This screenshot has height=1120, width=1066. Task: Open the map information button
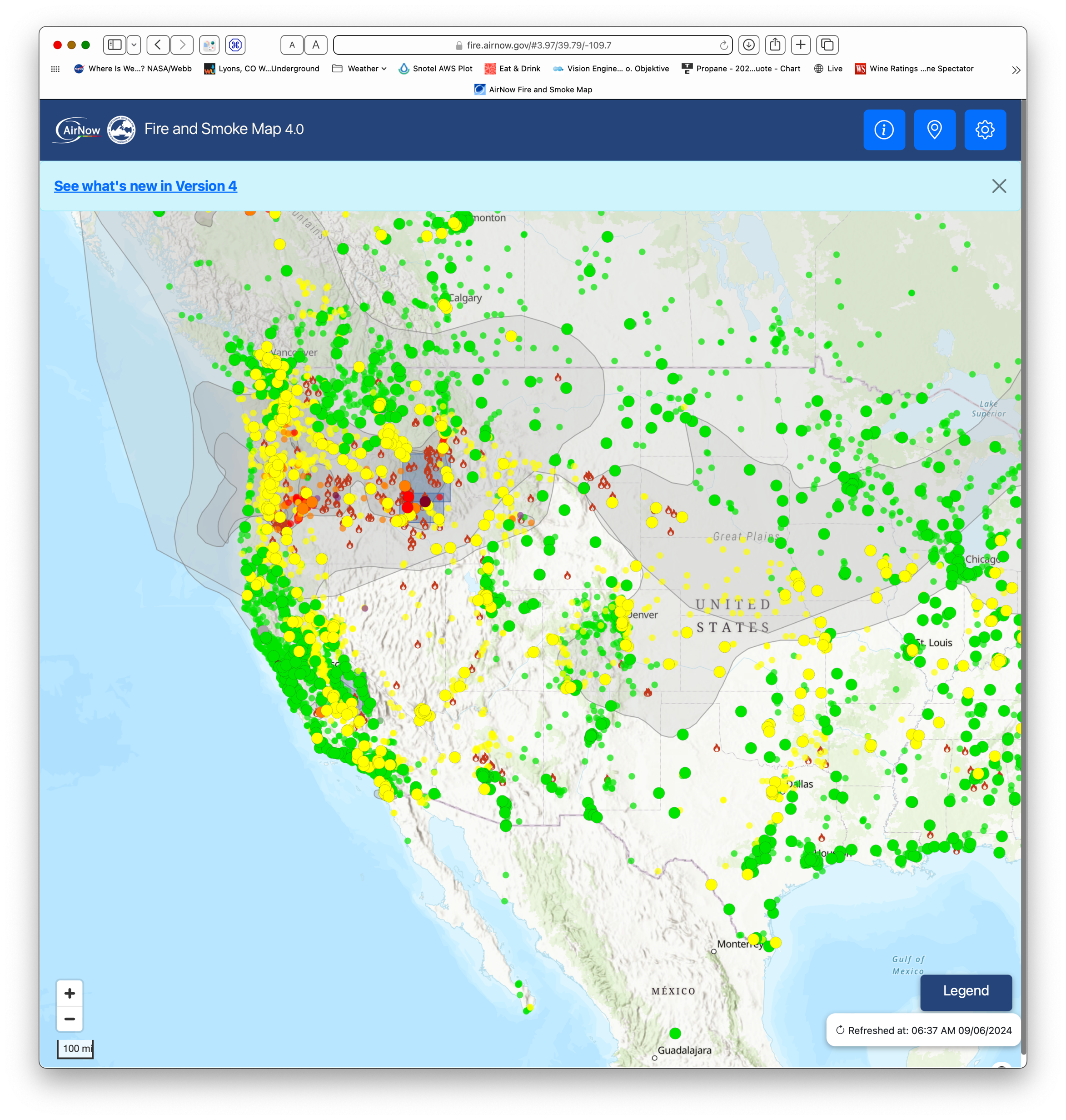click(884, 130)
